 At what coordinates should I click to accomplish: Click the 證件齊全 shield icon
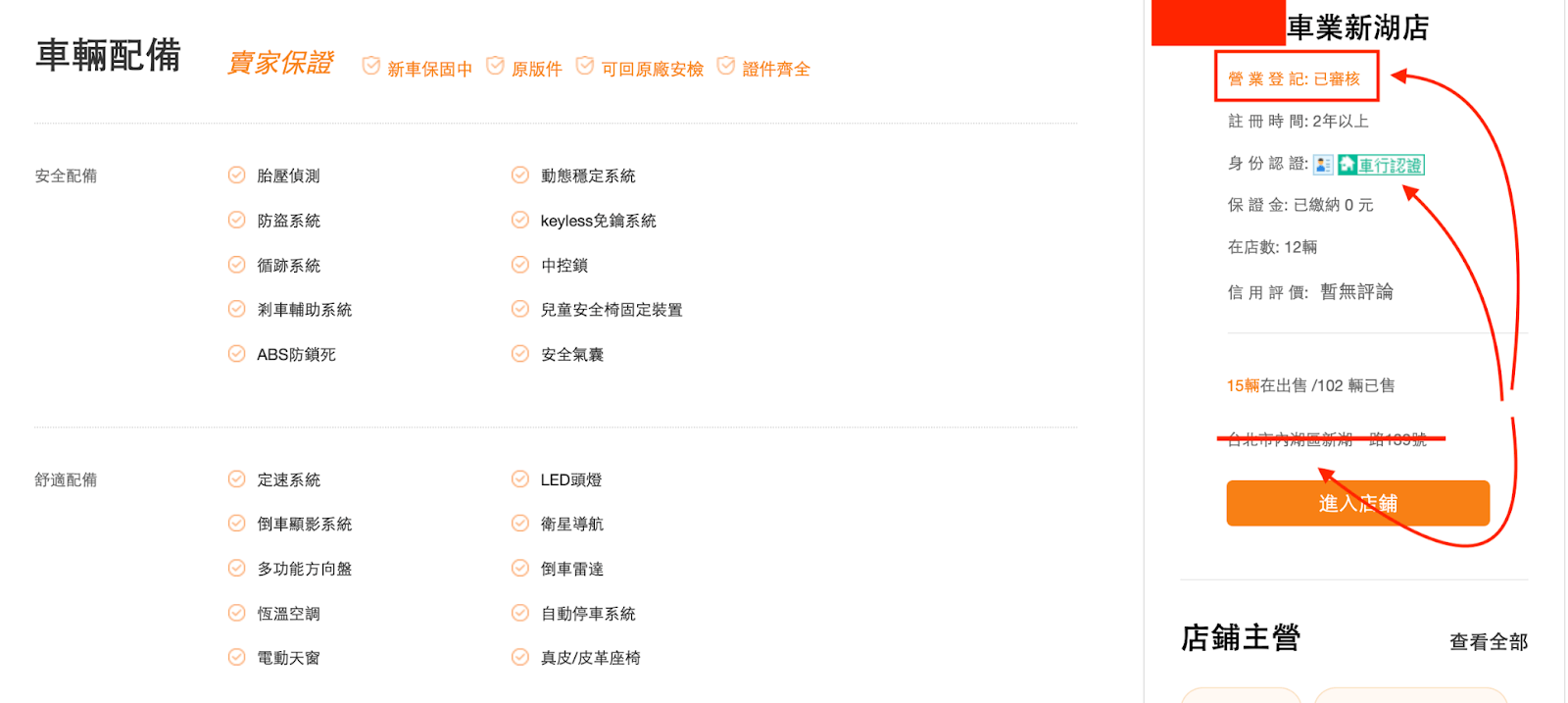[726, 66]
